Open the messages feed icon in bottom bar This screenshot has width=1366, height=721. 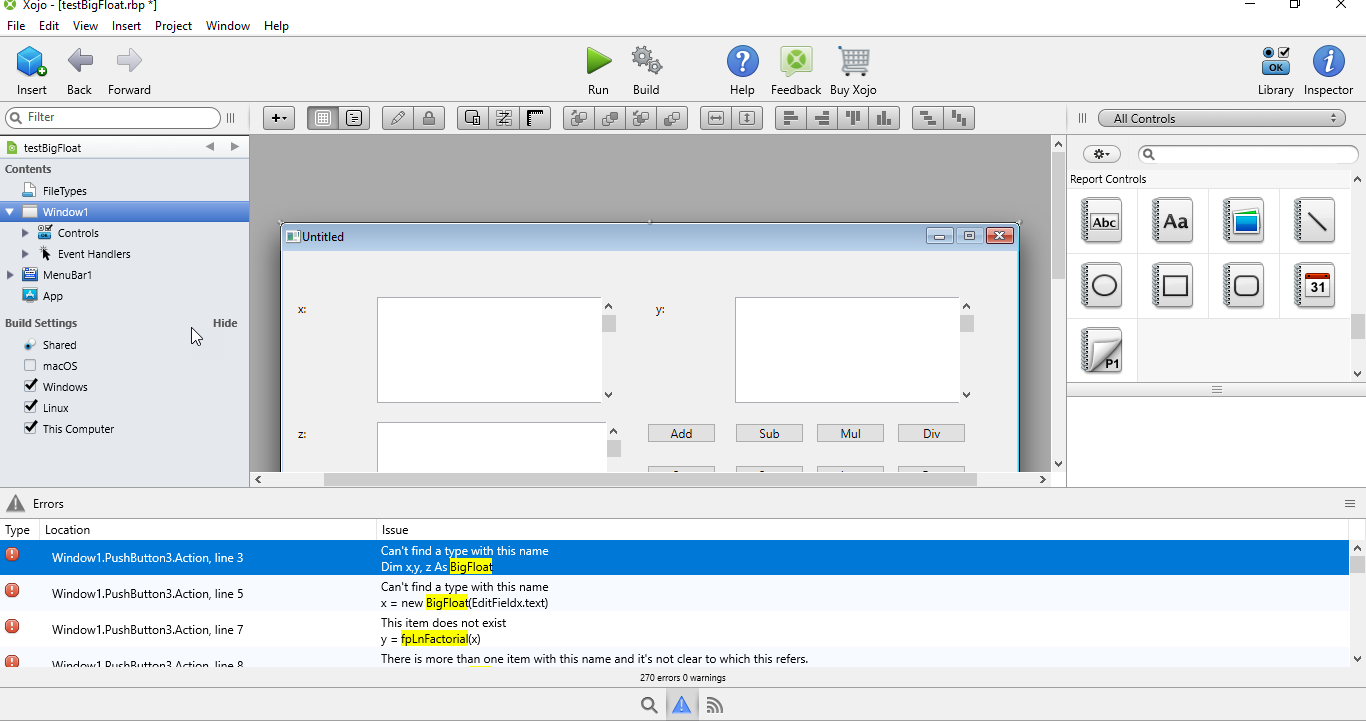(x=715, y=705)
